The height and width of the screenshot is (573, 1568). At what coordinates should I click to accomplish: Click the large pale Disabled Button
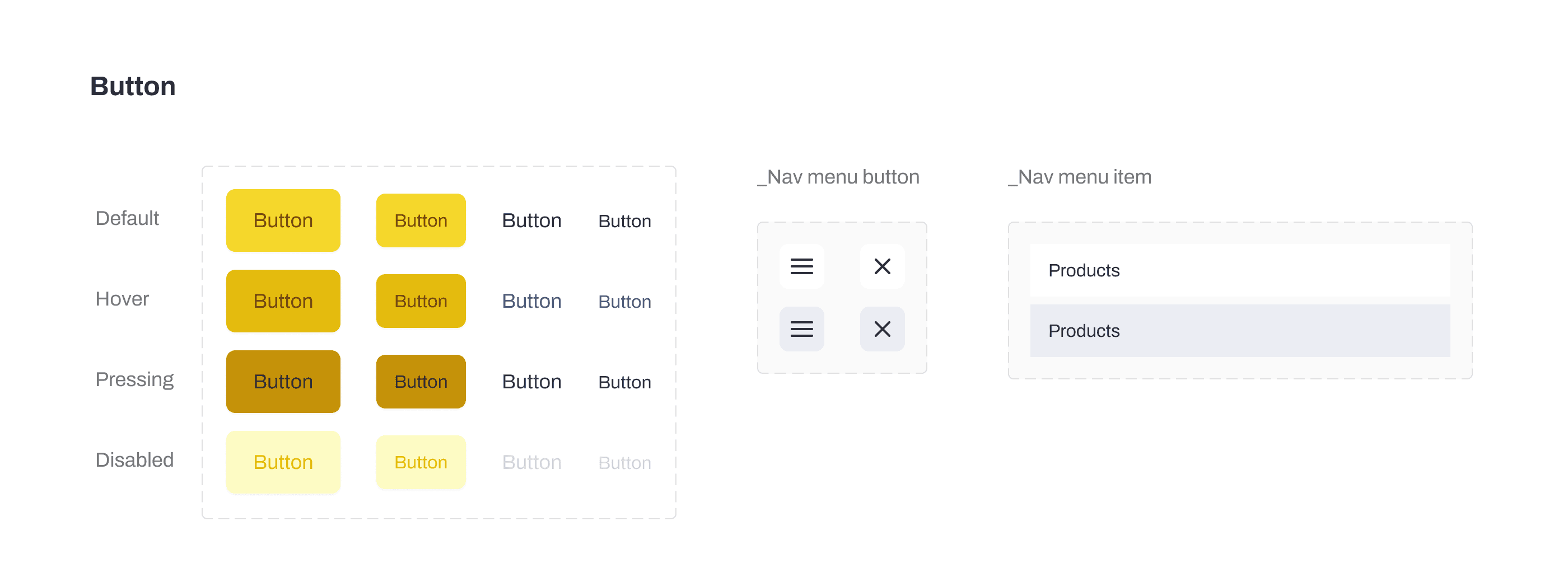(283, 462)
